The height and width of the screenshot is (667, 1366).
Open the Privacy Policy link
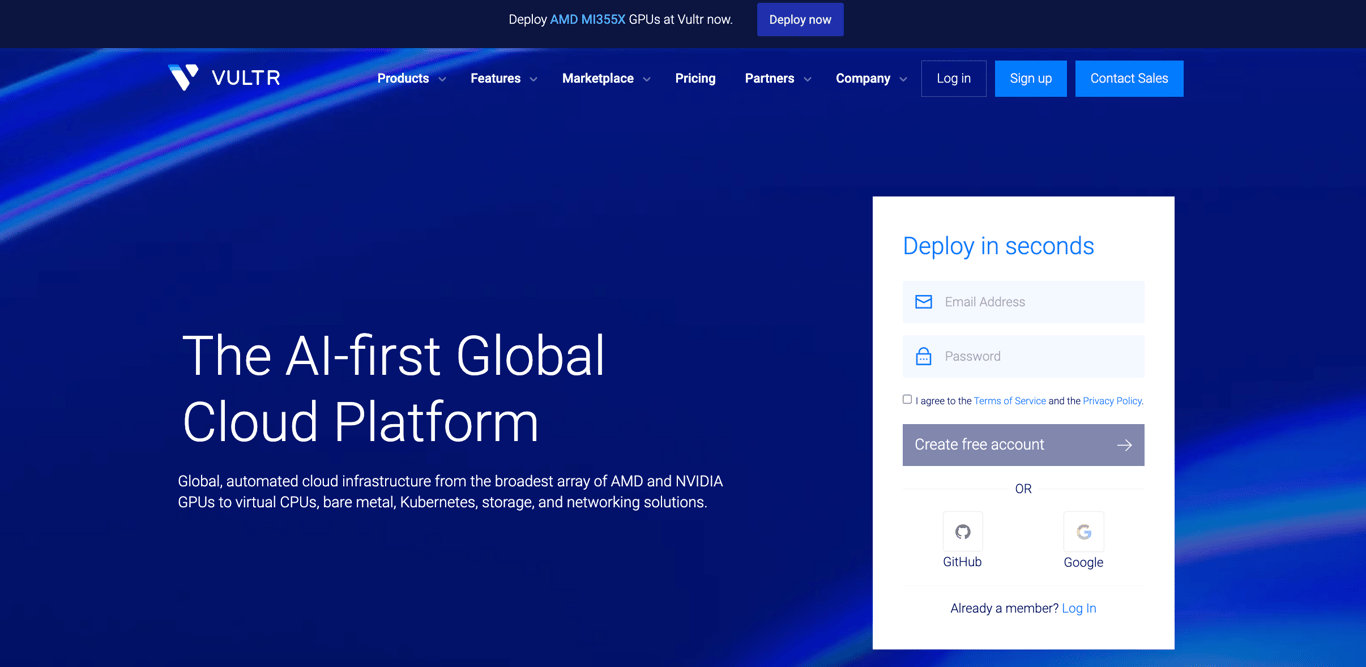point(1112,401)
